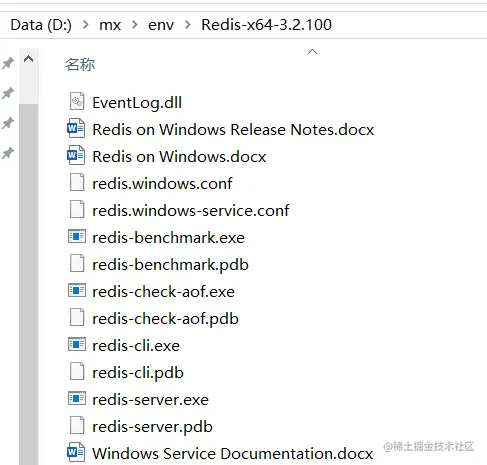This screenshot has height=465, width=487.
Task: Expand the breadcrumb chevron after env
Action: pos(188,24)
